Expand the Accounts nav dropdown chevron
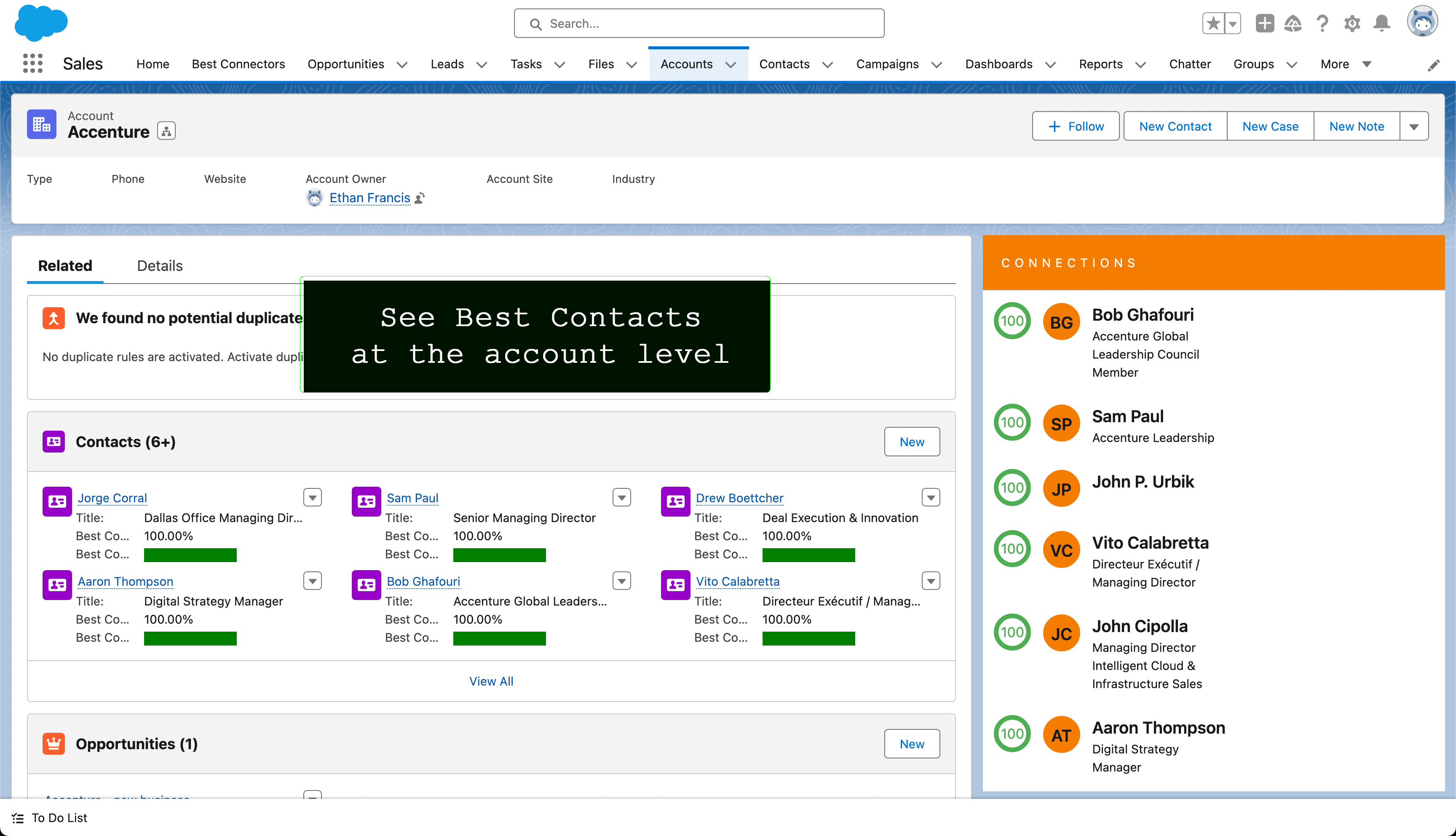Image resolution: width=1456 pixels, height=836 pixels. [731, 65]
